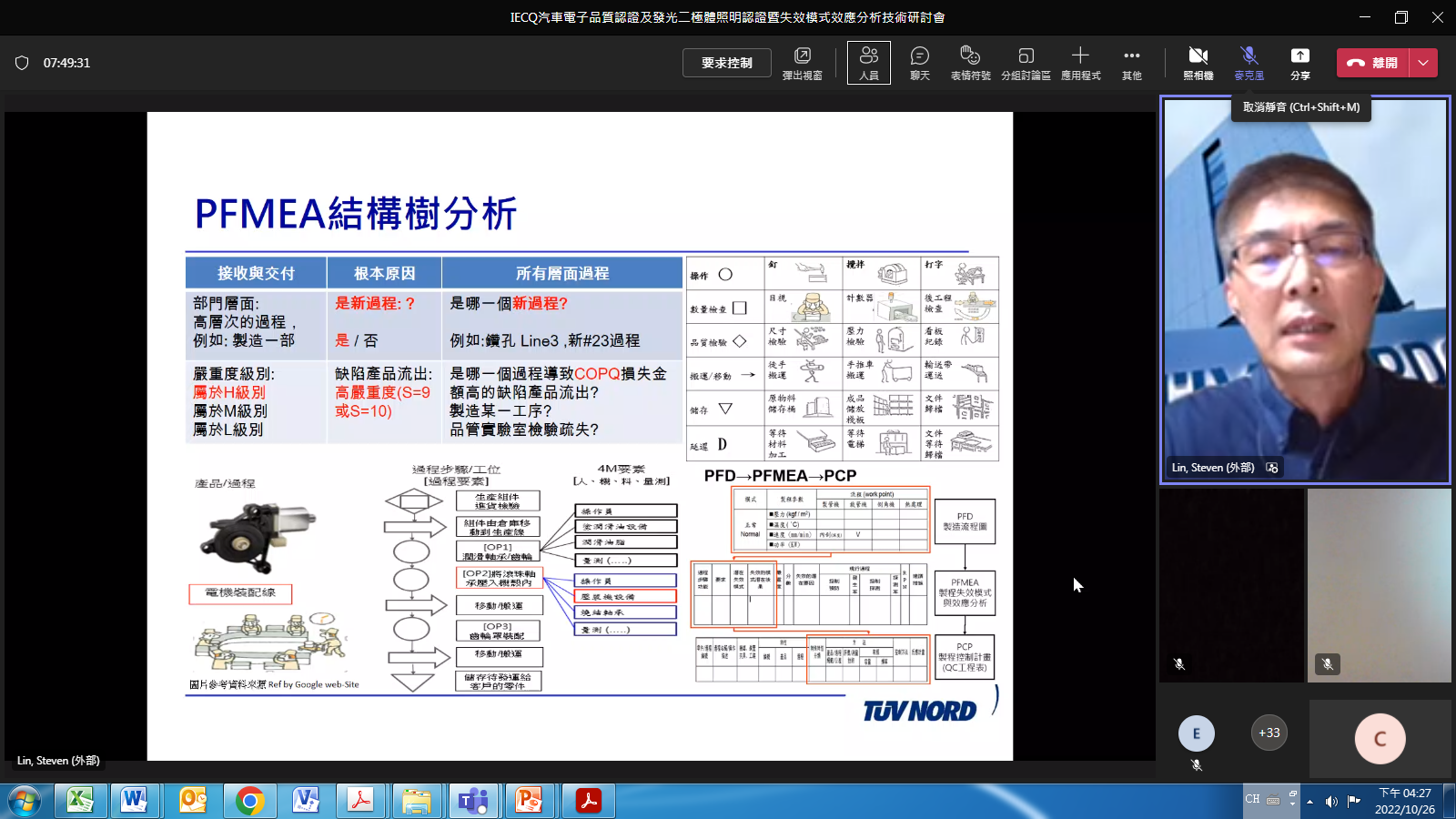The width and height of the screenshot is (1456, 819).
Task: Show hidden system tray icons arrow
Action: tap(1309, 802)
